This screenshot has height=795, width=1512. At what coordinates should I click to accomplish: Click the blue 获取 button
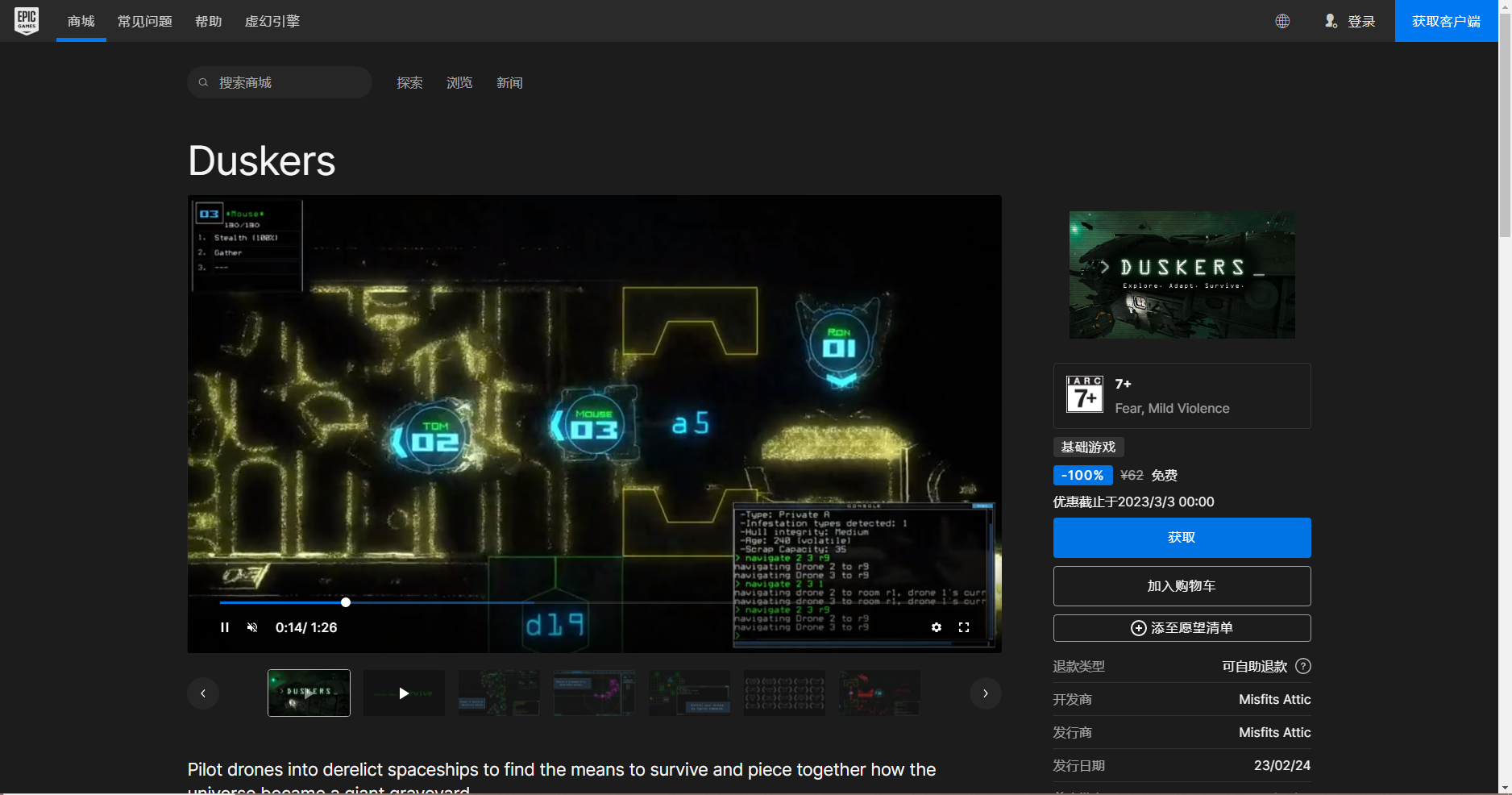click(1182, 538)
